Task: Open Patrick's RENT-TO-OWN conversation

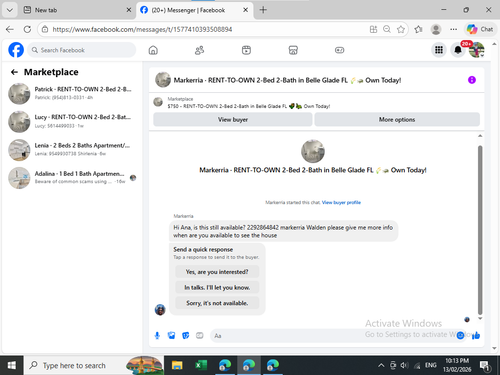Action: tap(72, 93)
